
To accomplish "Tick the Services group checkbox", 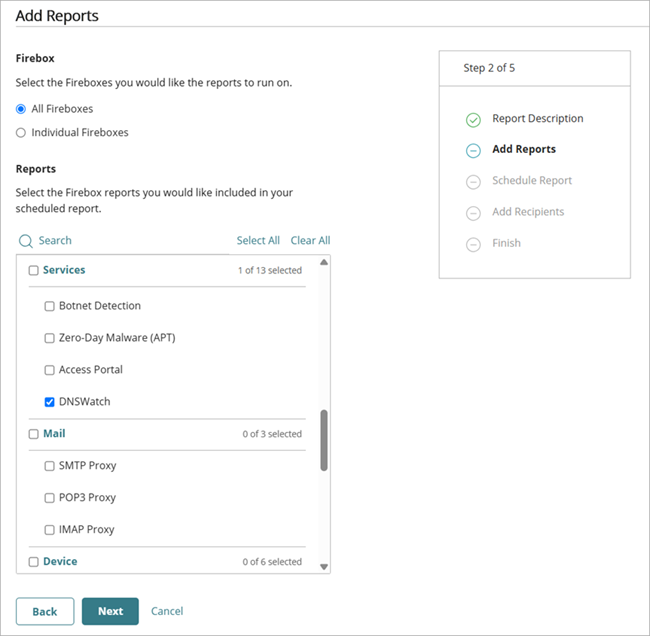I will (33, 270).
